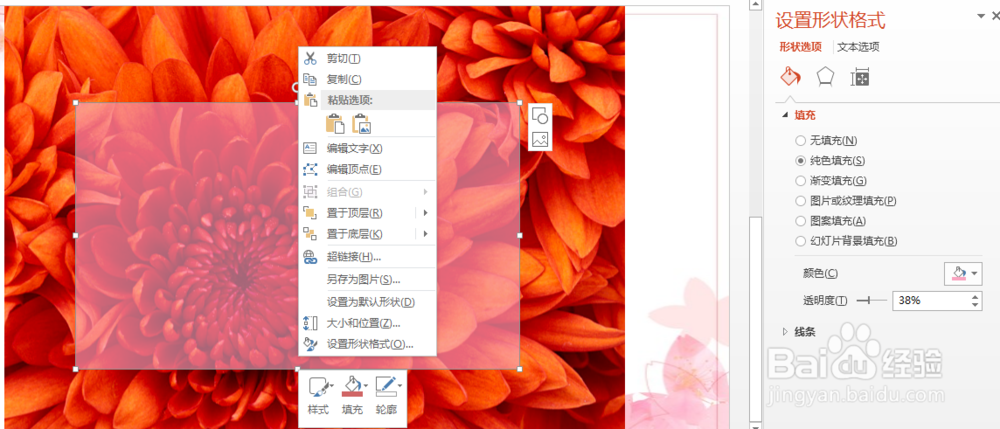The width and height of the screenshot is (1000, 429).
Task: Click the clipboard icon next to 粘贴选项
Action: (311, 99)
